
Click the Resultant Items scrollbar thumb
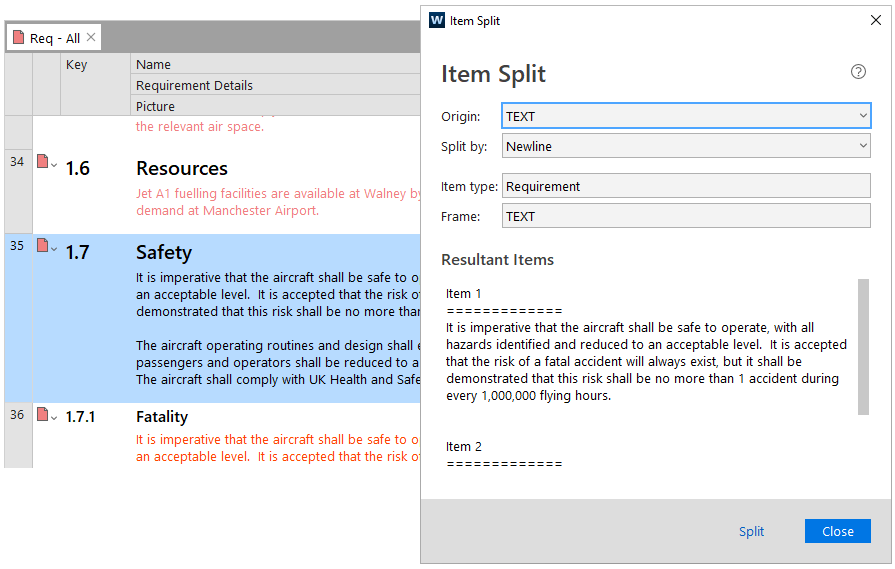click(863, 346)
